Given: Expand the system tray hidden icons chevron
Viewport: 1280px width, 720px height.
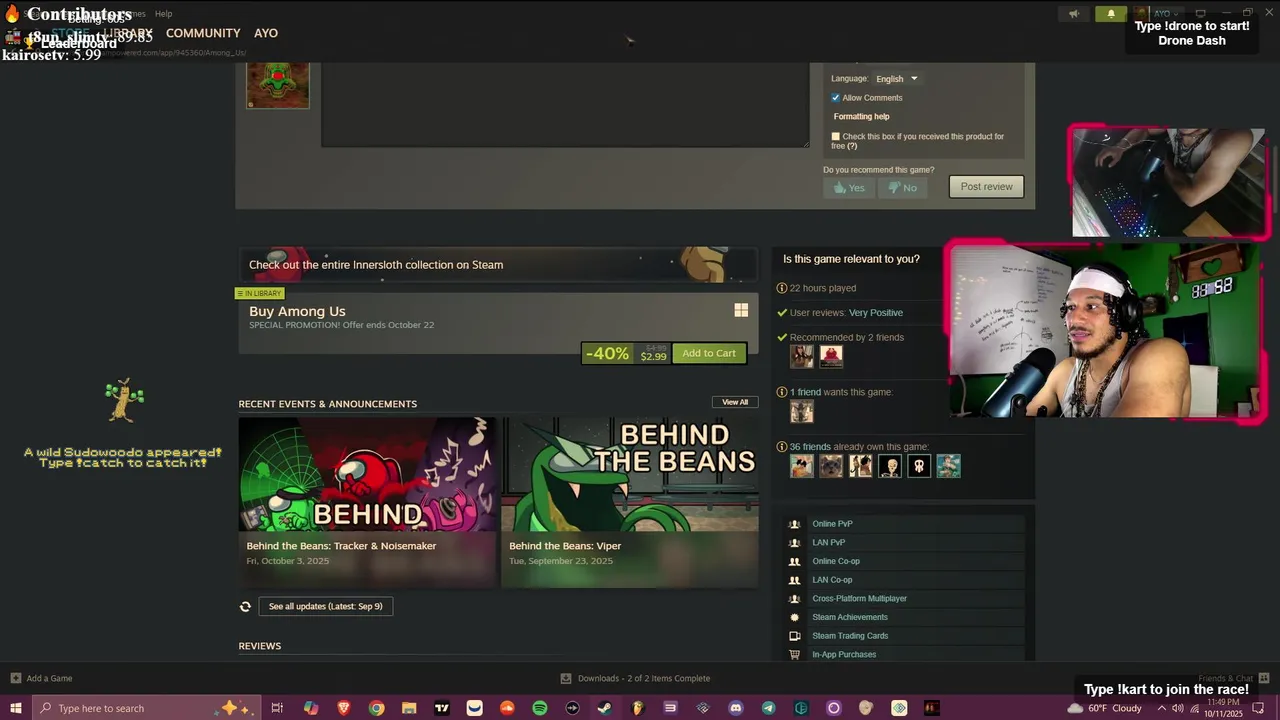Looking at the screenshot, I should pyautogui.click(x=1161, y=708).
